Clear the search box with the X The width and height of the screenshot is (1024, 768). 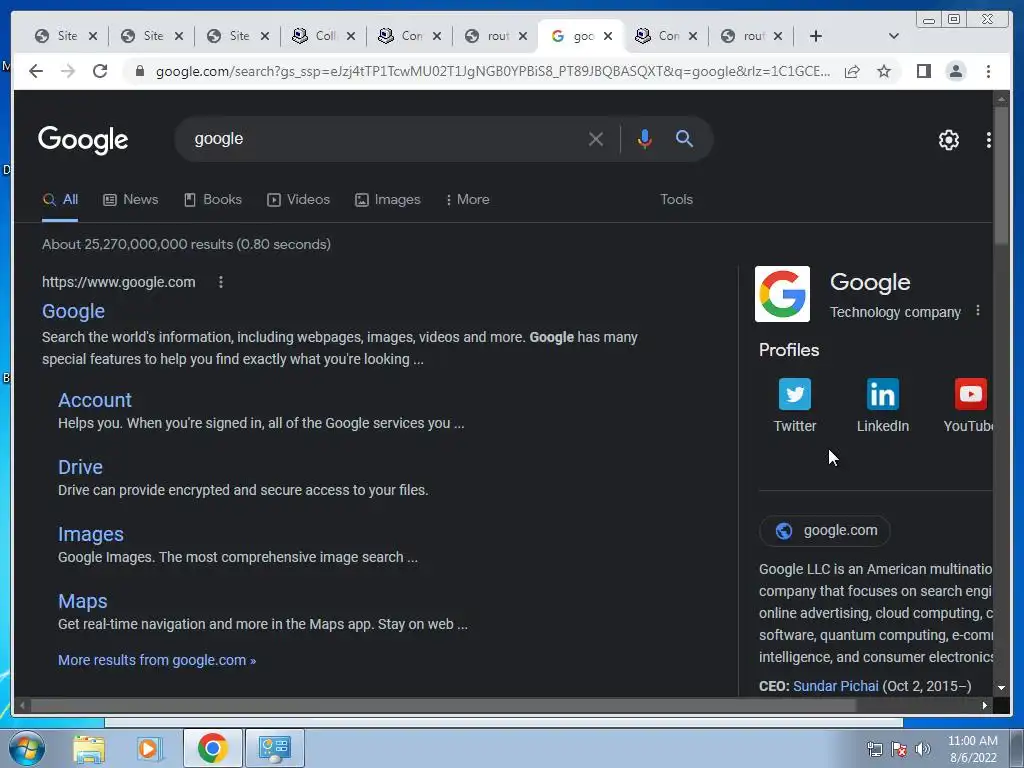coord(596,139)
